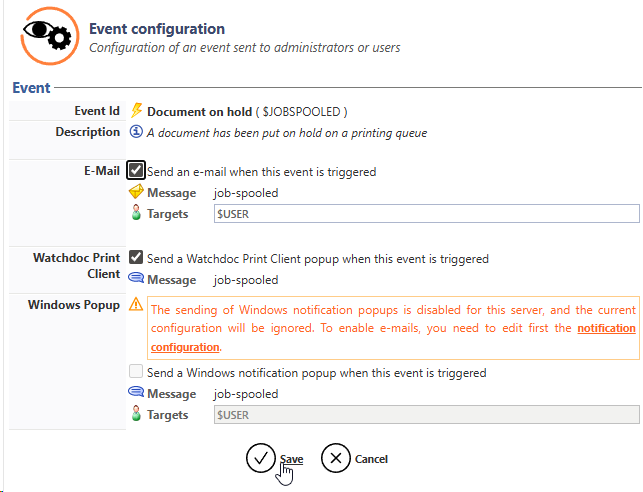
Task: Click the Watchdoc Print Client message bubble icon
Action: [137, 280]
